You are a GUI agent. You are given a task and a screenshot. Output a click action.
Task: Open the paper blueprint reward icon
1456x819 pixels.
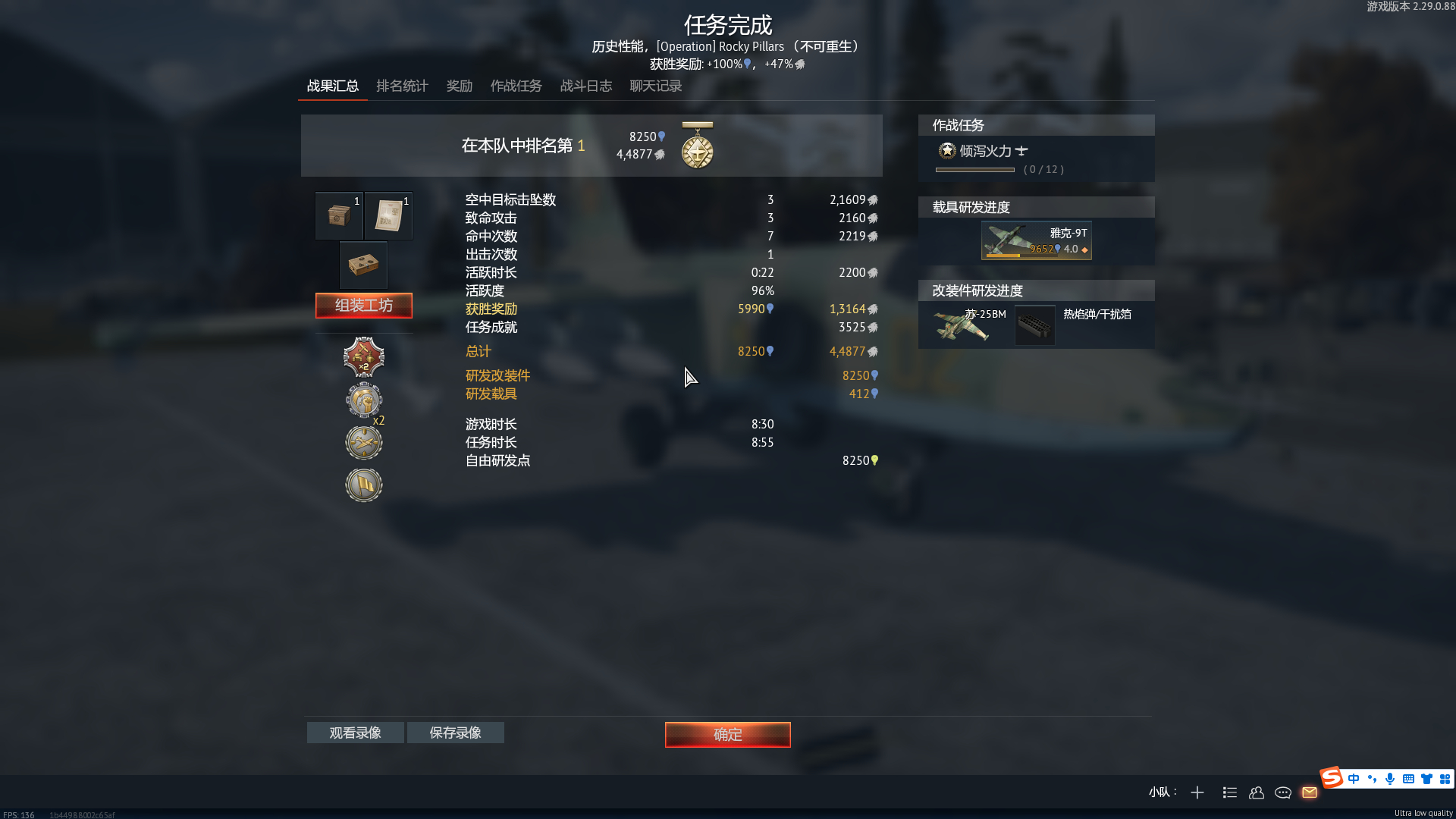(388, 216)
